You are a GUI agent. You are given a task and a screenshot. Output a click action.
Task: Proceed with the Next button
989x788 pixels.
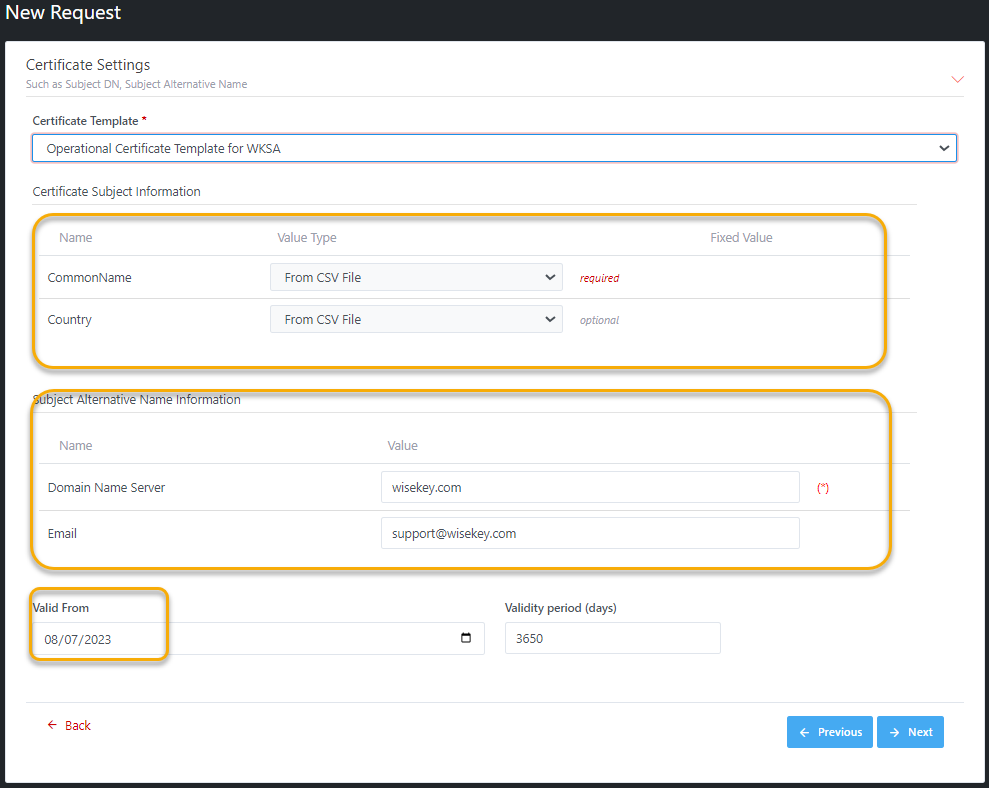910,732
